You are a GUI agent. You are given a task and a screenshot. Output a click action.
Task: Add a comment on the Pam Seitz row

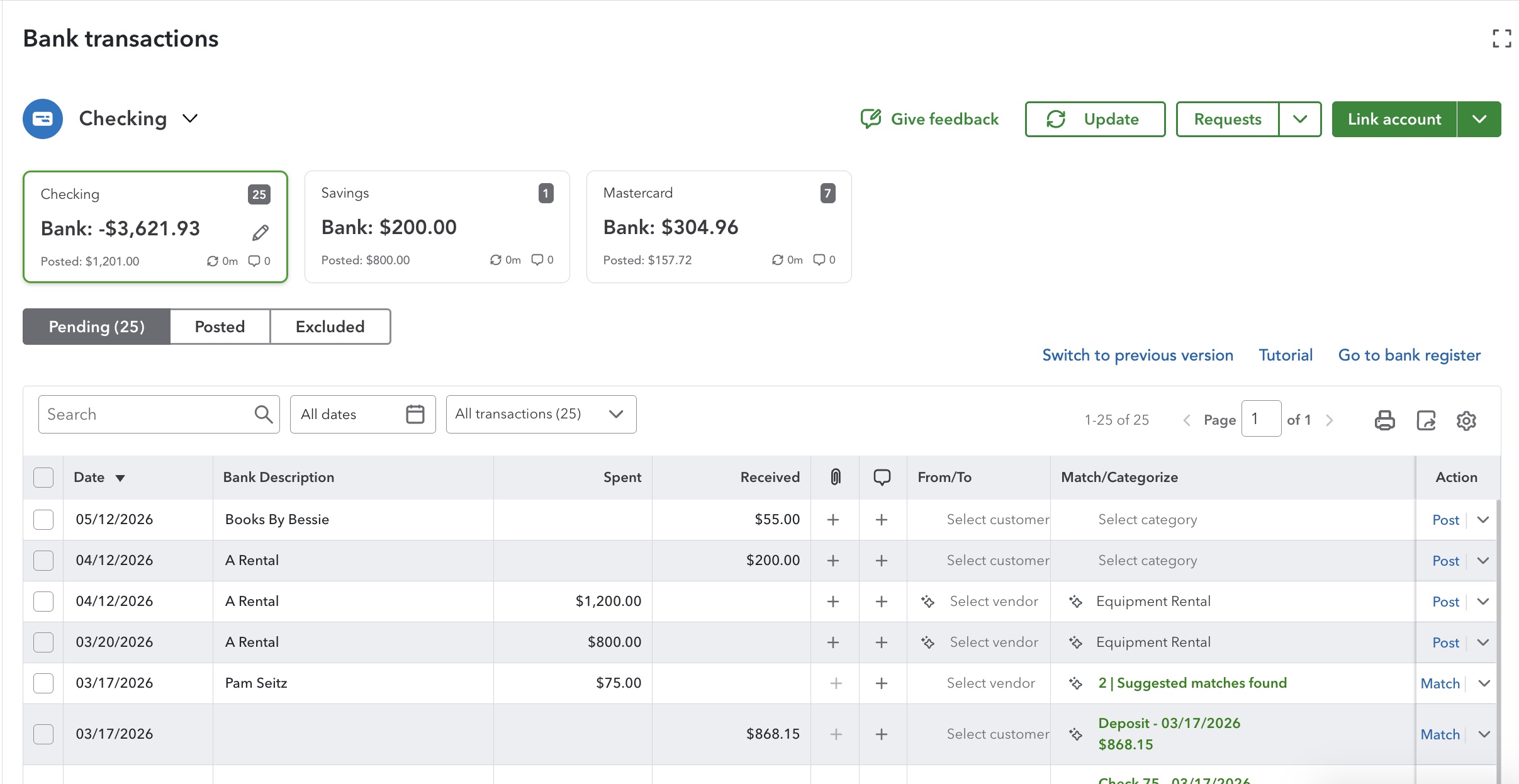(x=882, y=683)
